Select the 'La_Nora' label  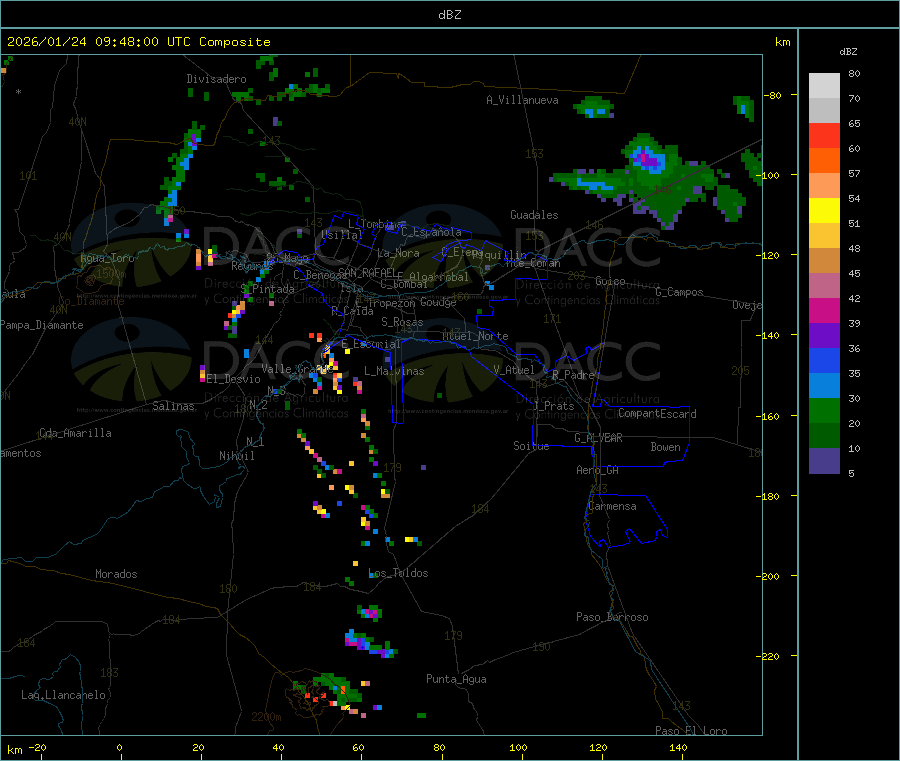(x=398, y=253)
